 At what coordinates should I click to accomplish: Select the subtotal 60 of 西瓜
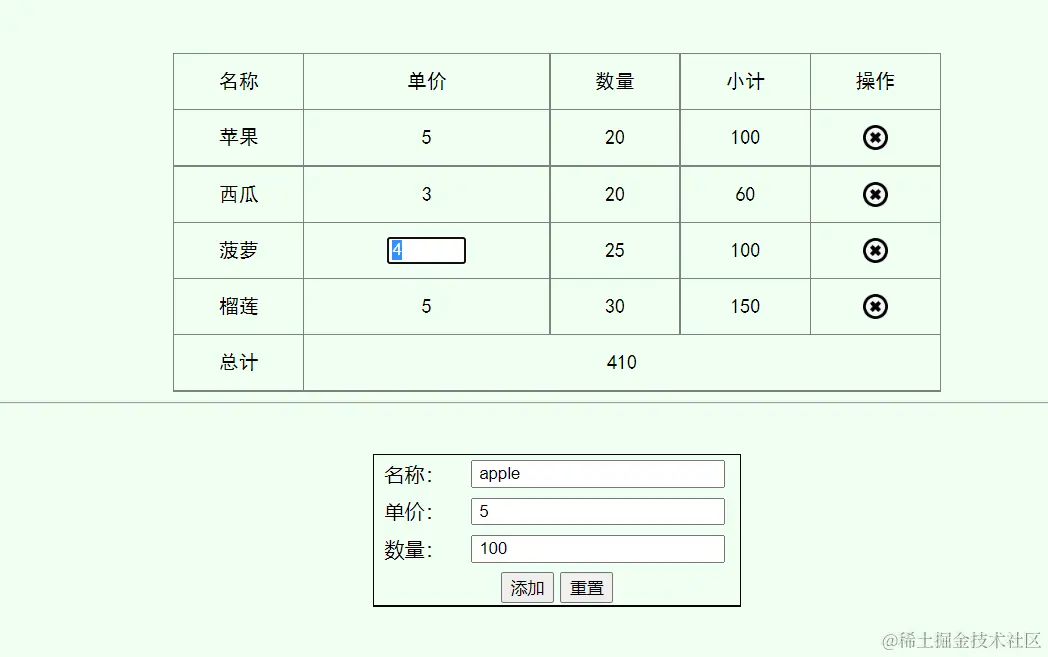744,194
